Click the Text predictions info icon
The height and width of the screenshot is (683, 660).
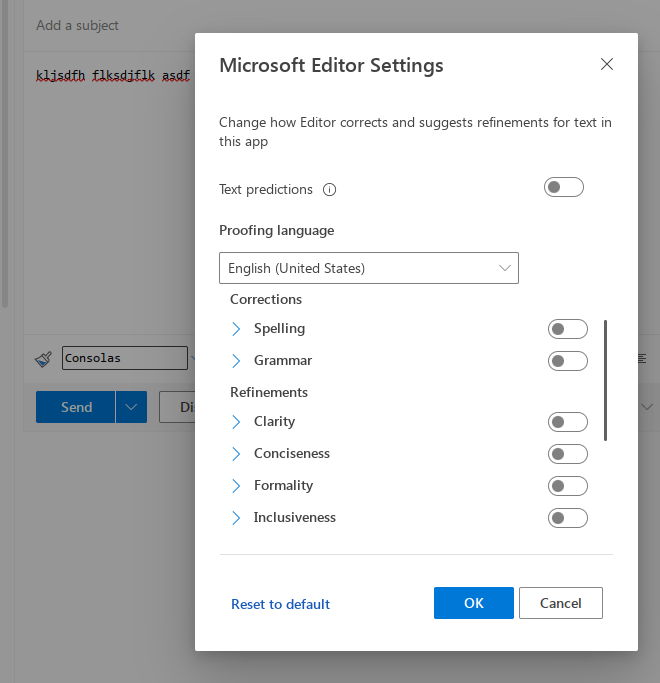[x=329, y=190]
